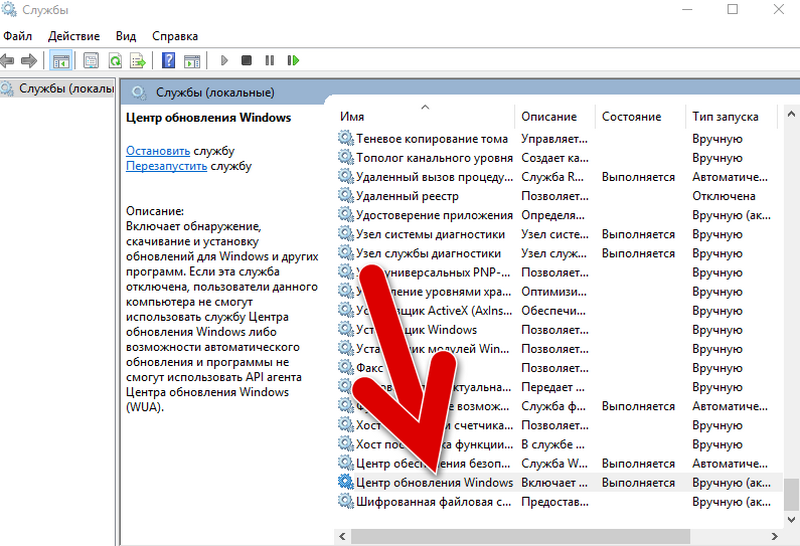Open the Справка menu
This screenshot has height=546, width=800.
click(x=175, y=36)
